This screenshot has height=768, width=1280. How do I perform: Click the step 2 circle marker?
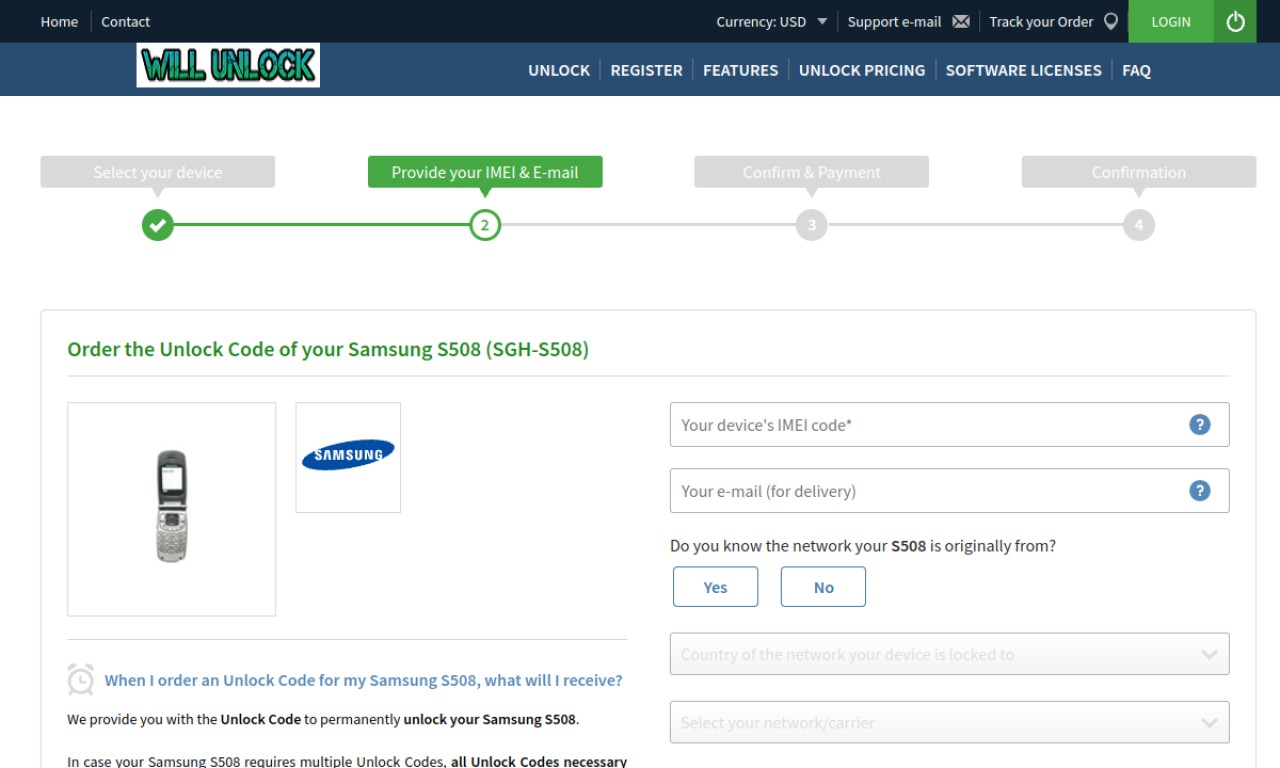click(485, 225)
